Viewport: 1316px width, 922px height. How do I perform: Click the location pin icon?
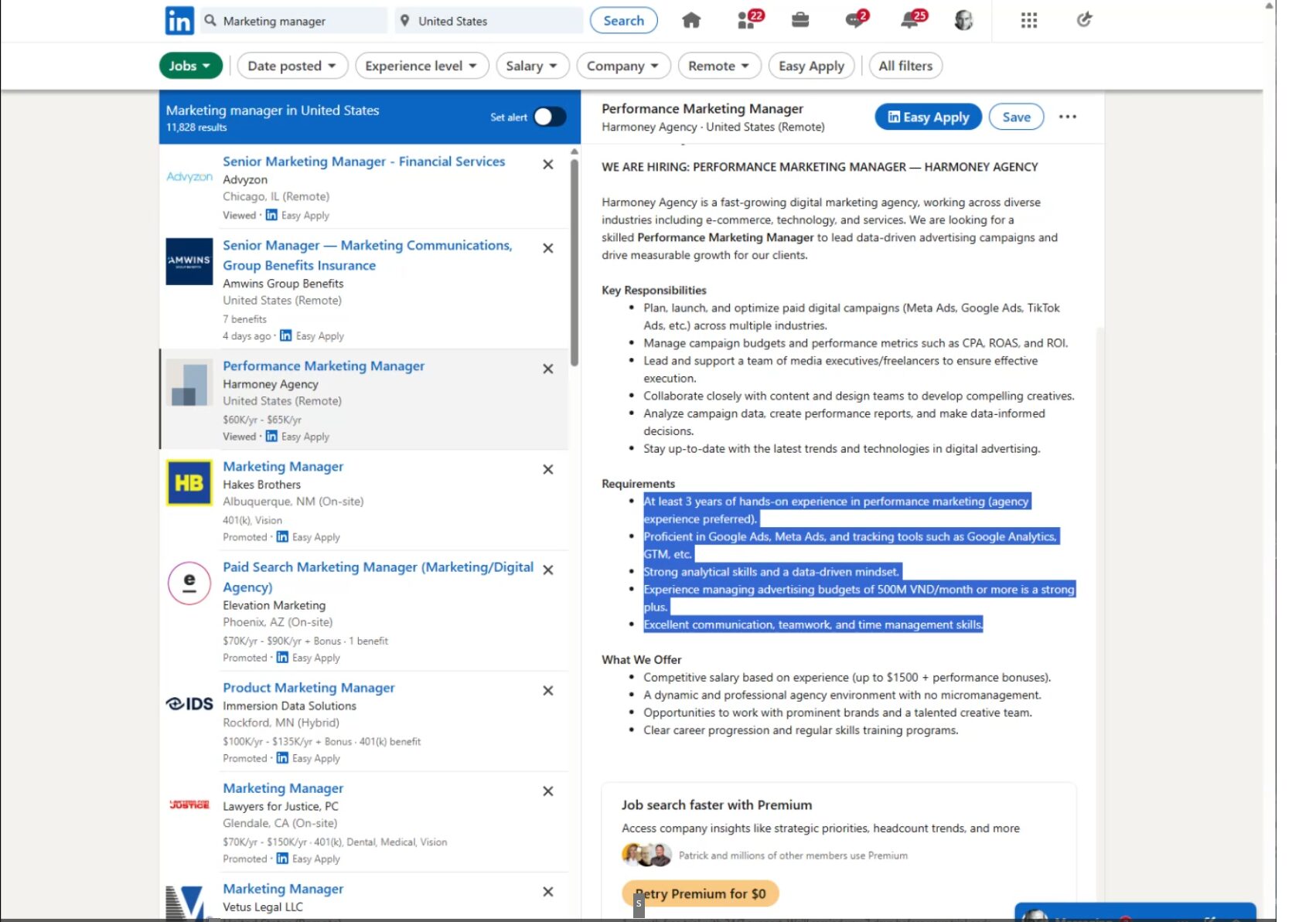(404, 21)
